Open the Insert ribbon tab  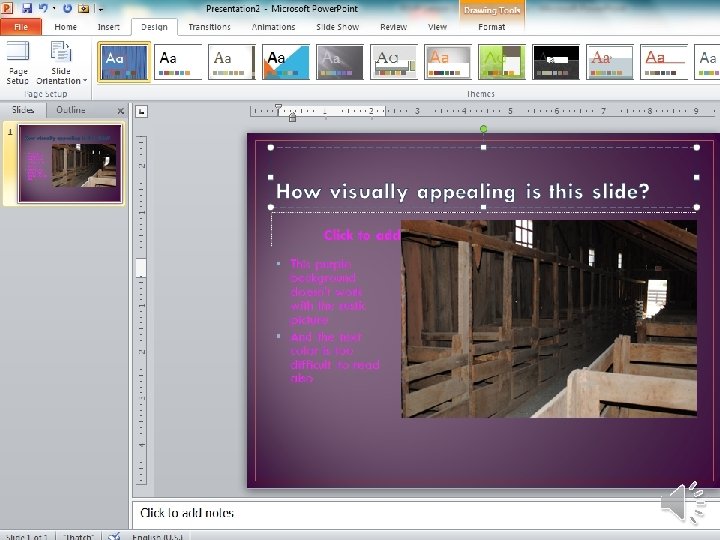[110, 27]
